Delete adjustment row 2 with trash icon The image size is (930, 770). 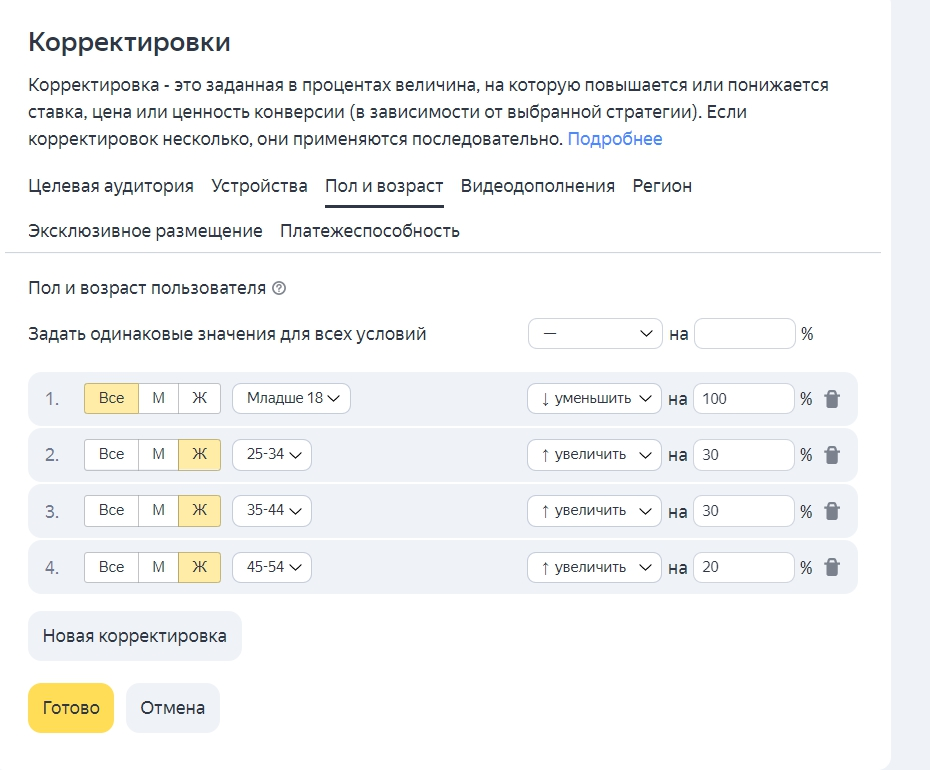(x=832, y=455)
